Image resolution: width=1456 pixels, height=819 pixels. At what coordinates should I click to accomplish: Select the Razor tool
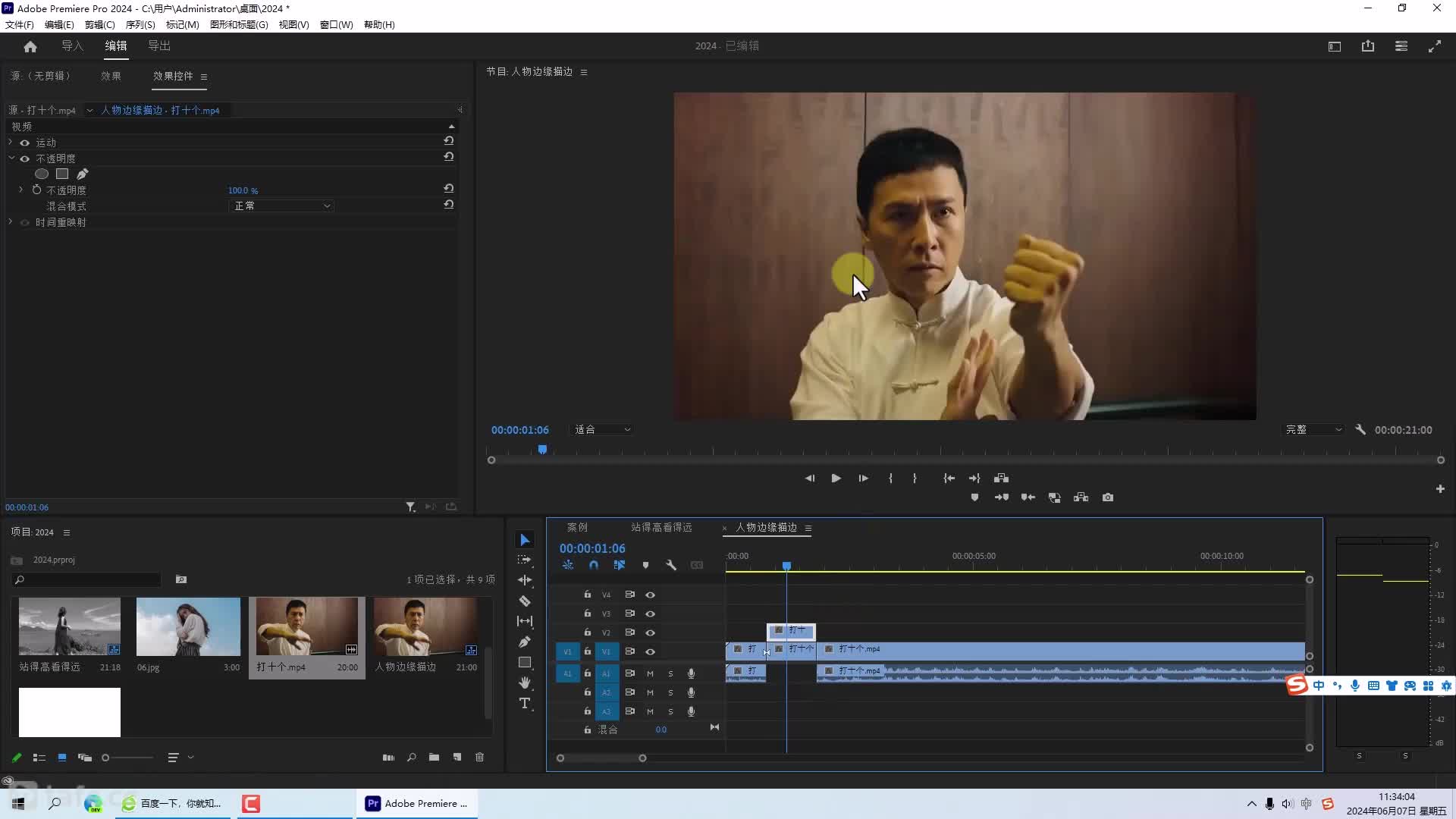pyautogui.click(x=525, y=601)
